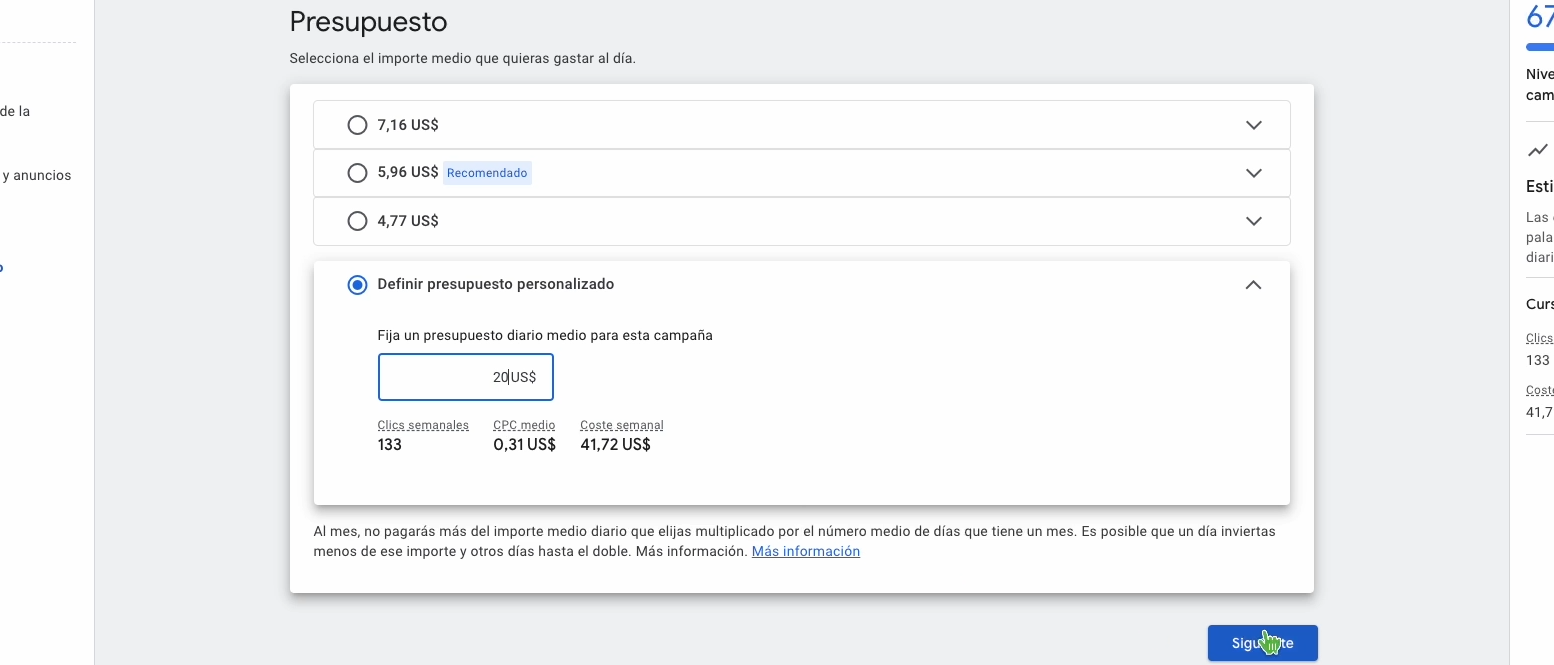The width and height of the screenshot is (1554, 665).
Task: Expand the 5,96 US$ option details chevron
Action: (x=1253, y=173)
